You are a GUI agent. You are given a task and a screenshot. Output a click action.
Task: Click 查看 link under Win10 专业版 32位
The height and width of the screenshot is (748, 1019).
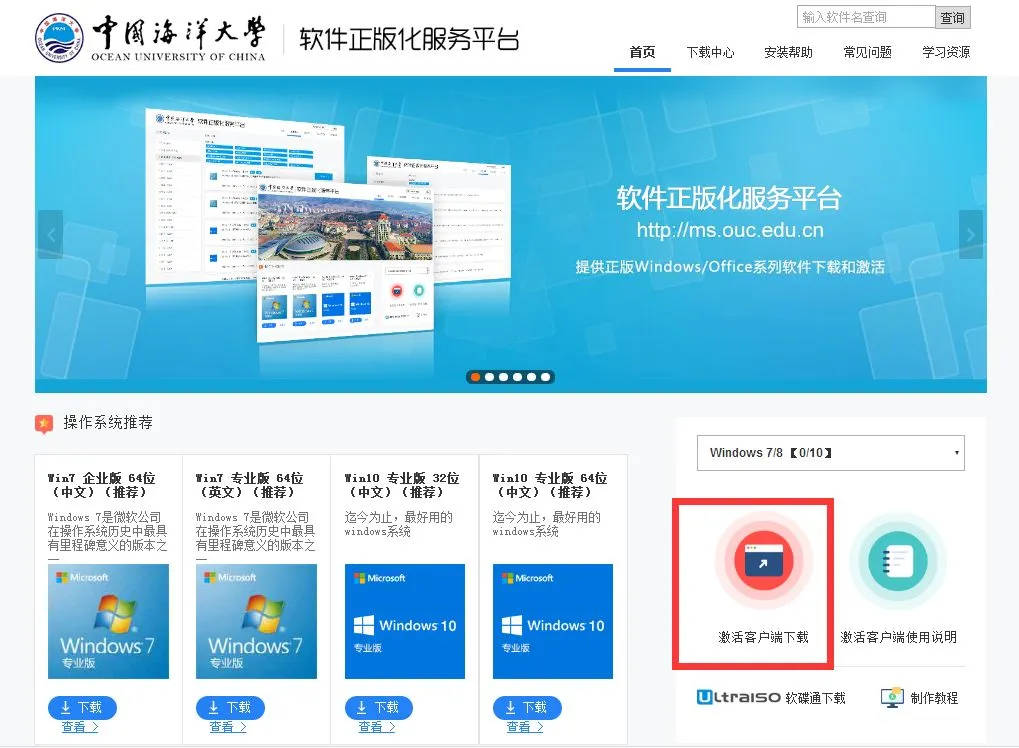(376, 727)
